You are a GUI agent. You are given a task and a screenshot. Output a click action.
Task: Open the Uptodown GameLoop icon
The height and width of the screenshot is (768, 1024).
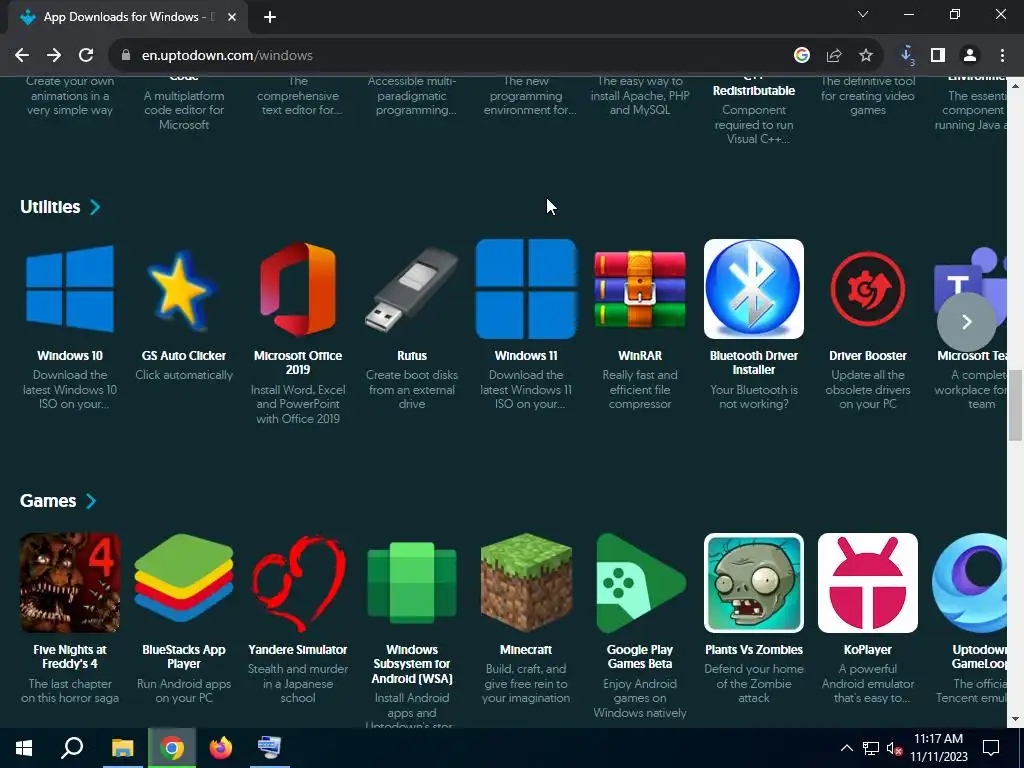[970, 583]
